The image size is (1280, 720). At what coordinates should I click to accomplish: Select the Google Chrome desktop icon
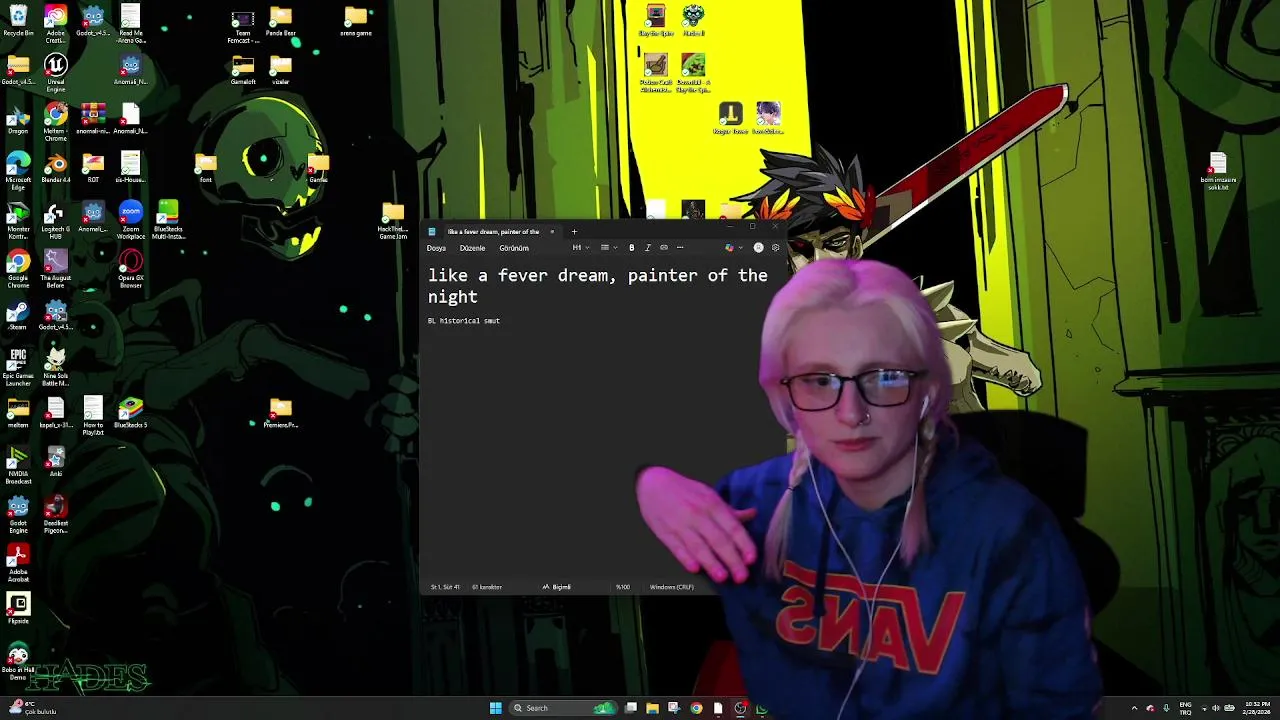tap(18, 270)
